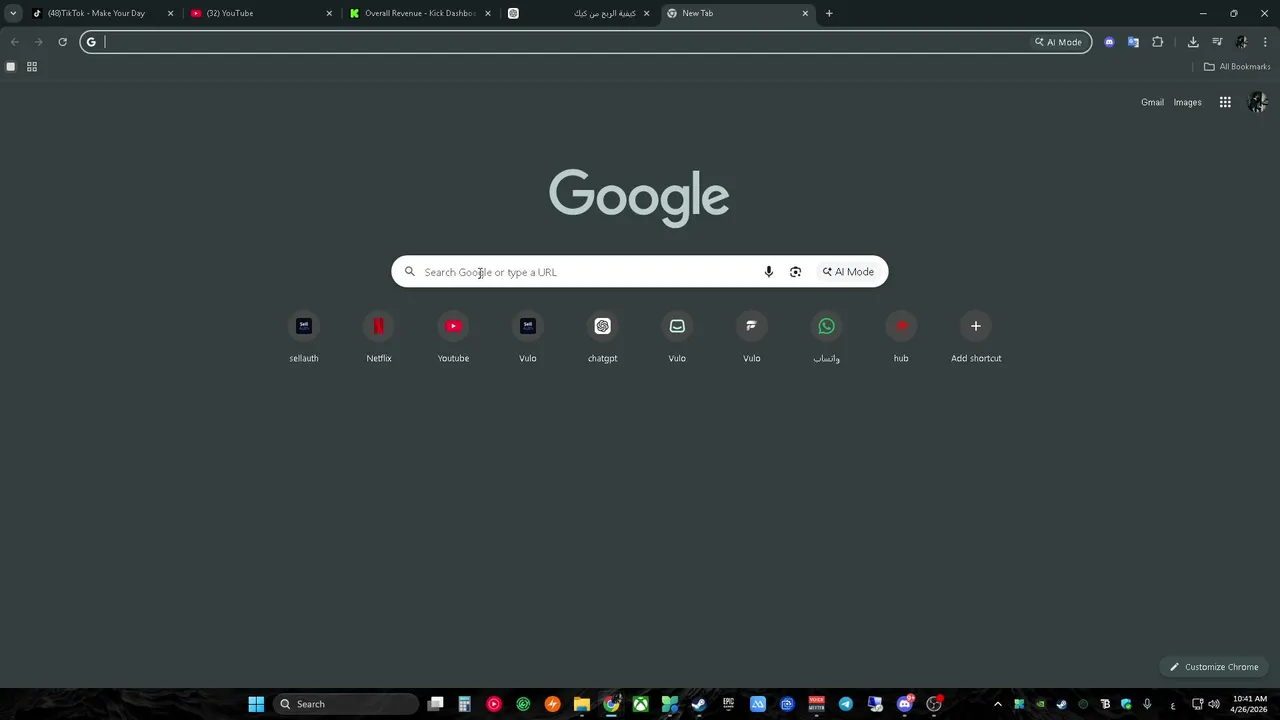Show hidden system tray icons
Image resolution: width=1280 pixels, height=720 pixels.
(x=997, y=704)
